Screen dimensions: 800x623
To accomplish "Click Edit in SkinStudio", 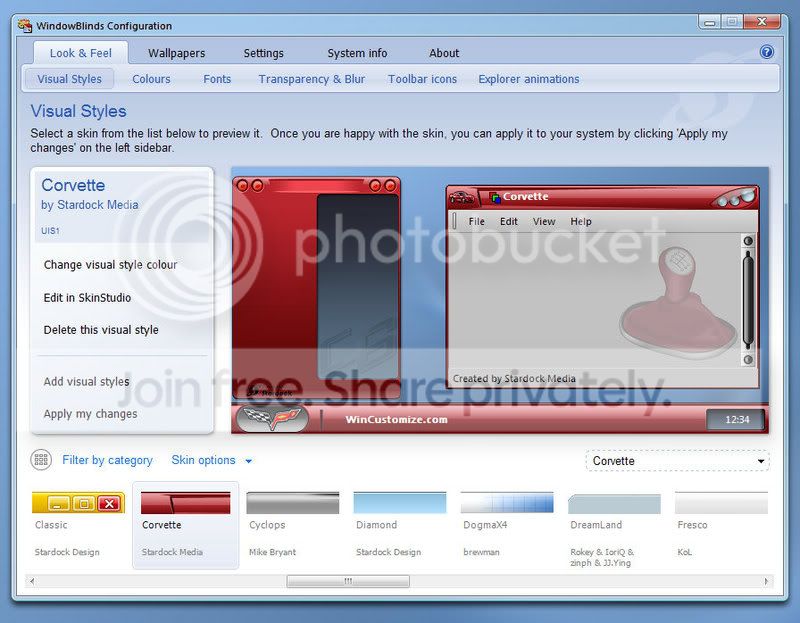I will pyautogui.click(x=87, y=297).
